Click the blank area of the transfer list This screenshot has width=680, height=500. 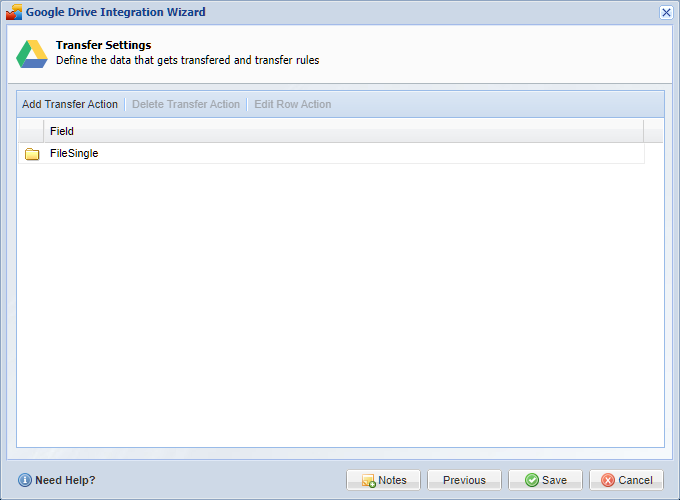click(340, 300)
